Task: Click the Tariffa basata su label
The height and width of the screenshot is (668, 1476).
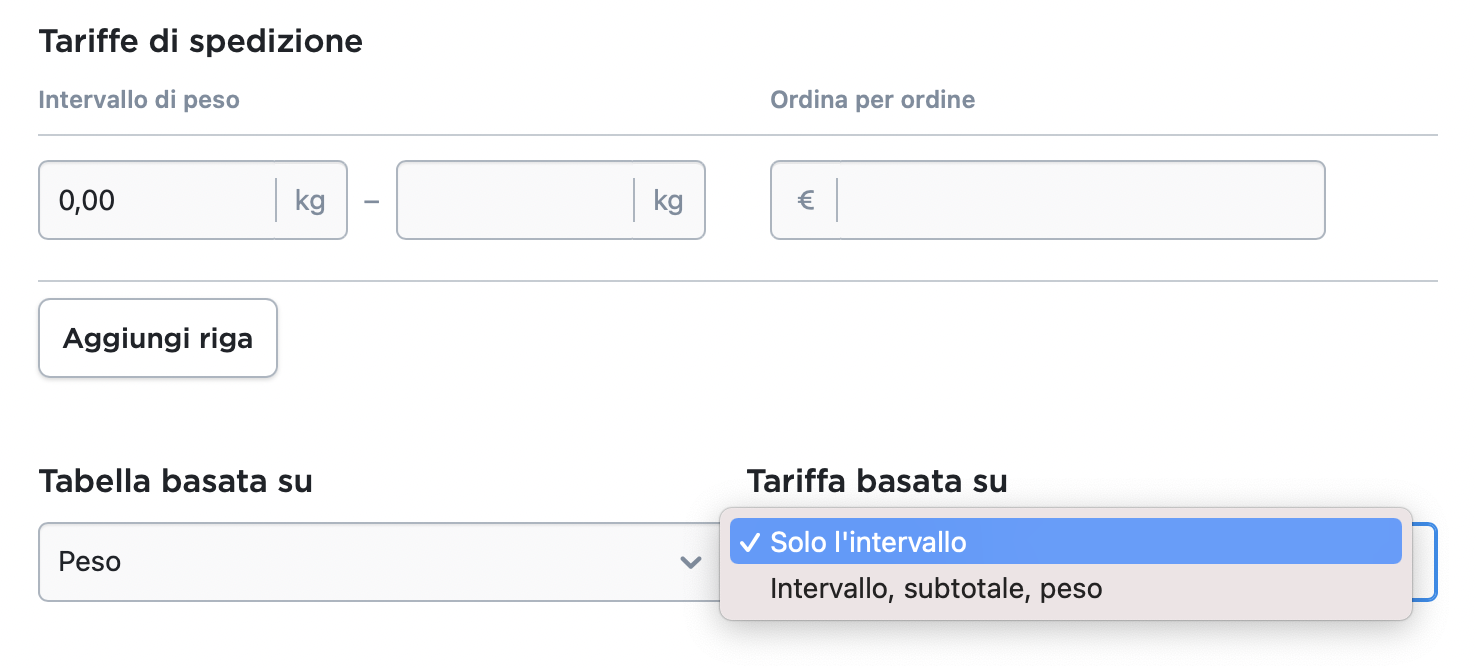Action: [877, 482]
